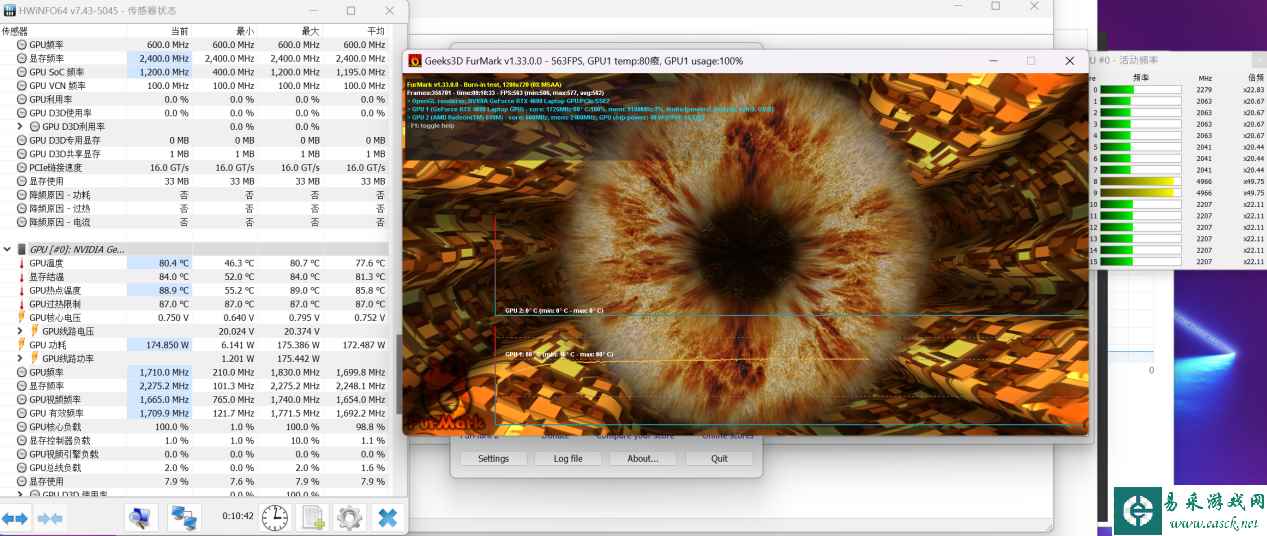Click the 174.850 W current power value
The width and height of the screenshot is (1267, 536).
(168, 345)
